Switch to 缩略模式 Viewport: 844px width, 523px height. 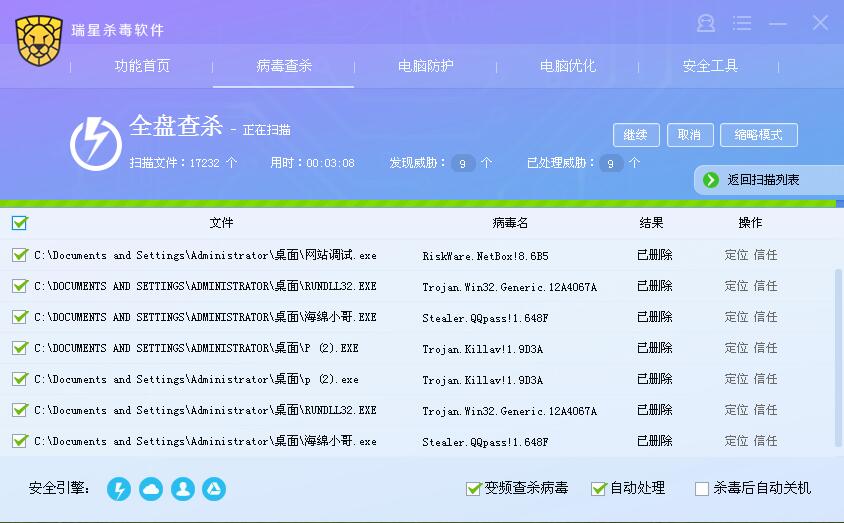[759, 135]
